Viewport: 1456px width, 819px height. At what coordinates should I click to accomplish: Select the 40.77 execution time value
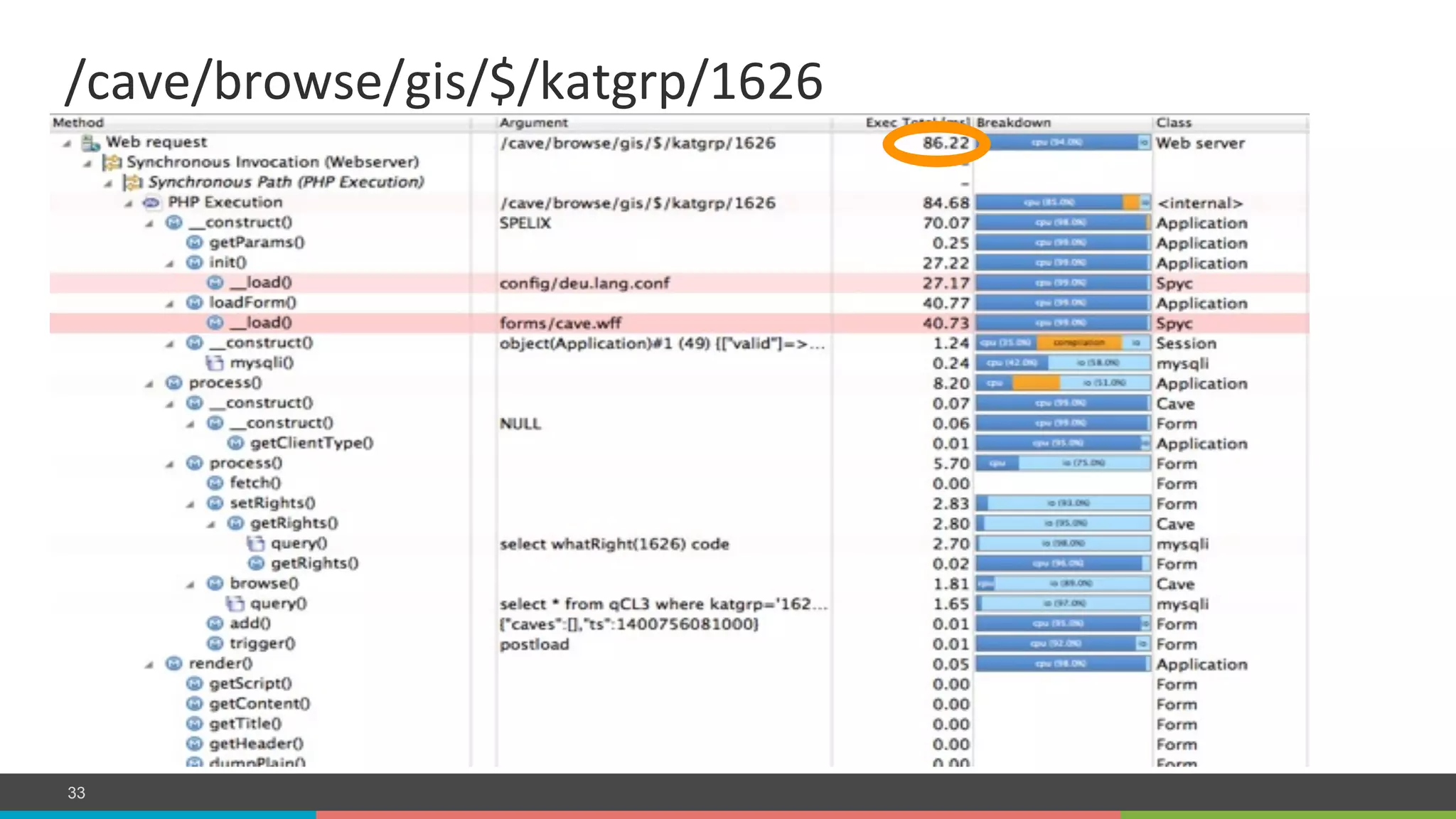(x=946, y=304)
